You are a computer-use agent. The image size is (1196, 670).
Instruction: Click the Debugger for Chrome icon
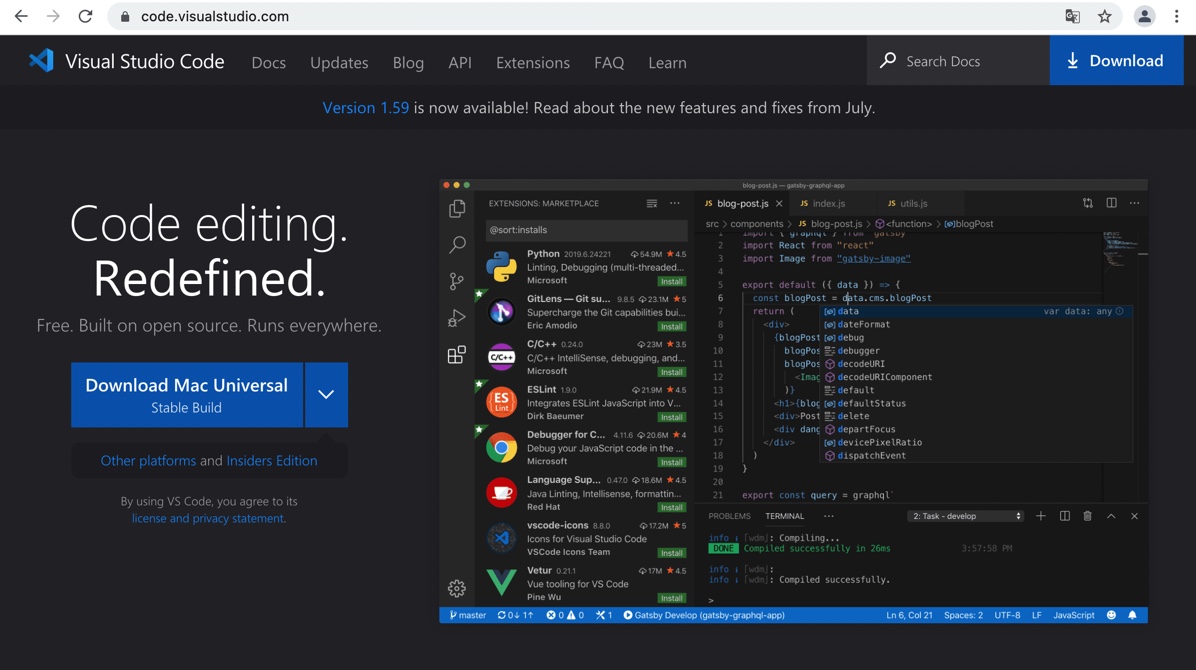pyautogui.click(x=501, y=448)
